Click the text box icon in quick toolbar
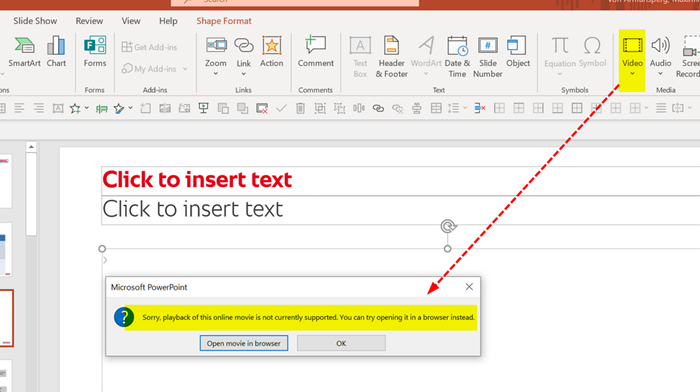The height and width of the screenshot is (392, 700). pos(58,108)
